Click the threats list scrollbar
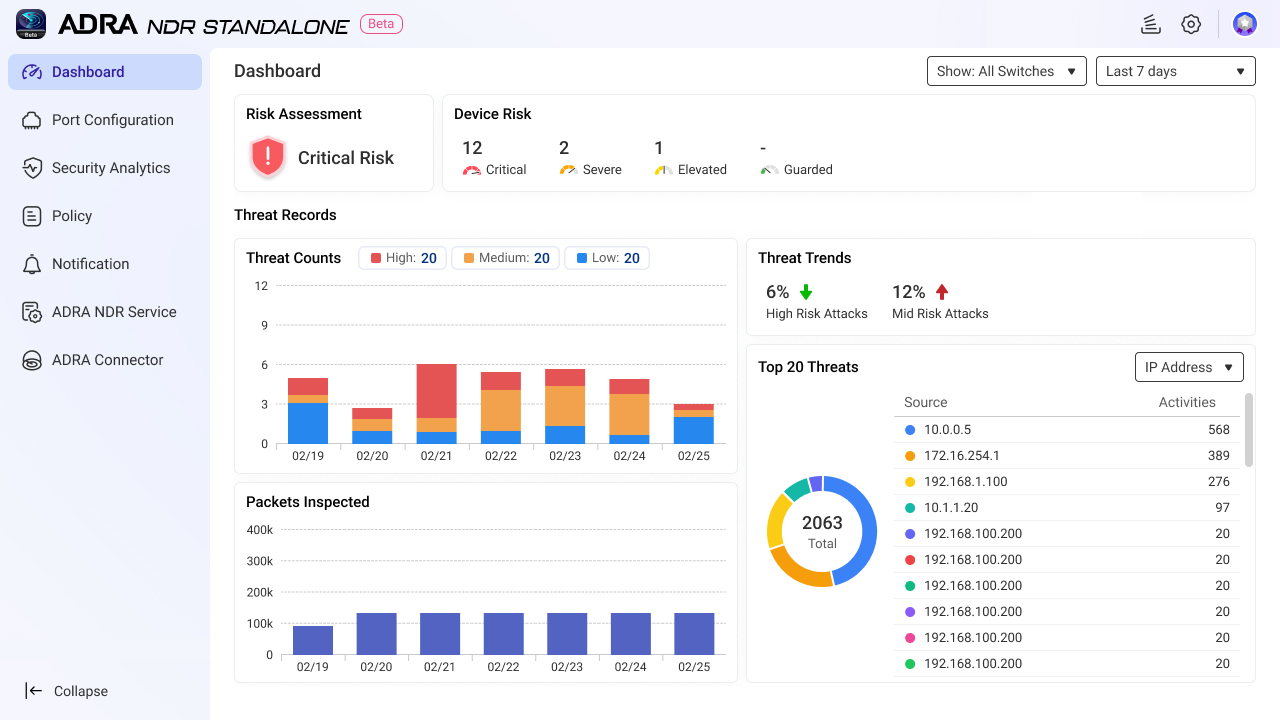The height and width of the screenshot is (720, 1280). click(x=1248, y=430)
